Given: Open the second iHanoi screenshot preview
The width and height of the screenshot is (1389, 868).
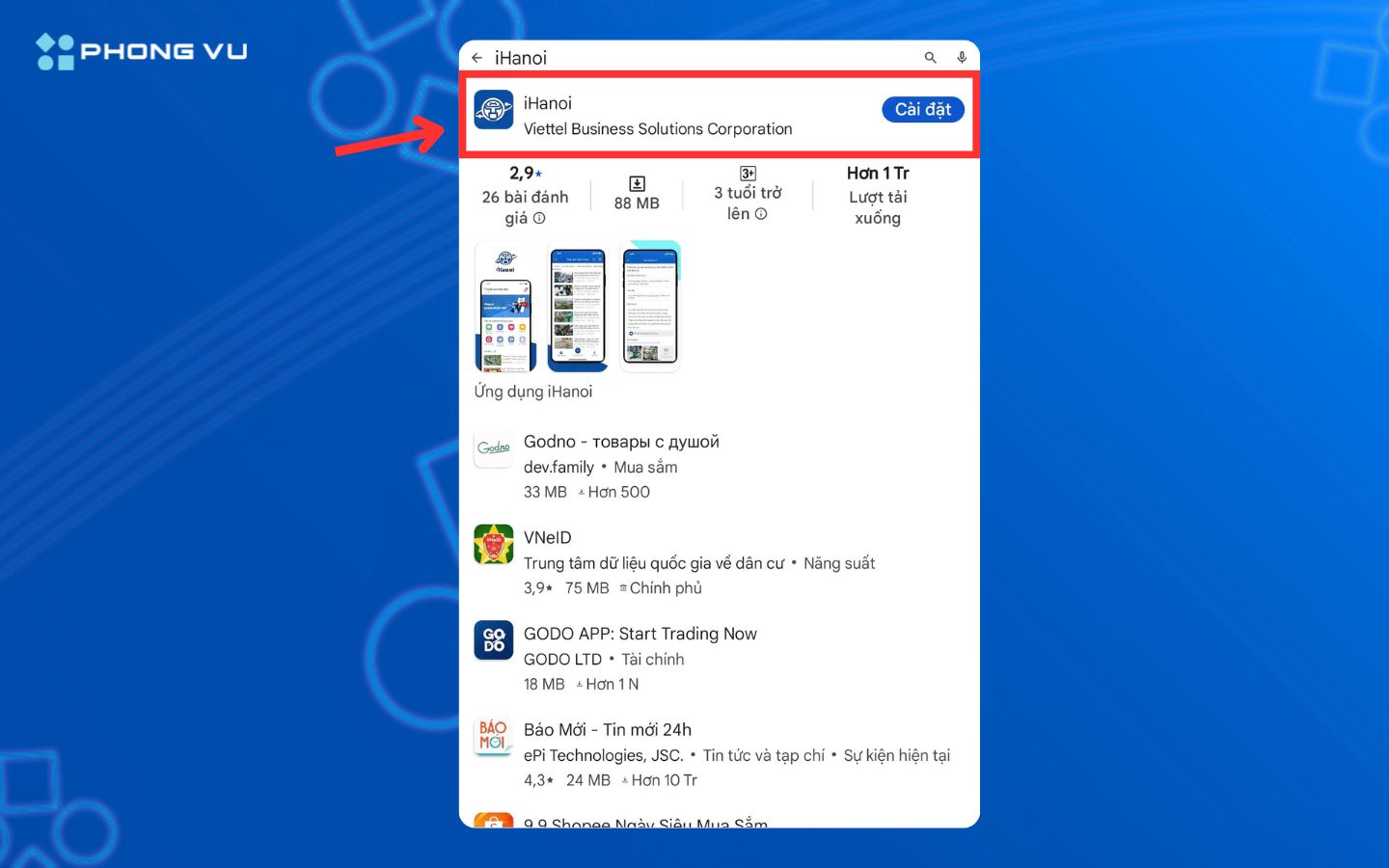Looking at the screenshot, I should coord(578,307).
